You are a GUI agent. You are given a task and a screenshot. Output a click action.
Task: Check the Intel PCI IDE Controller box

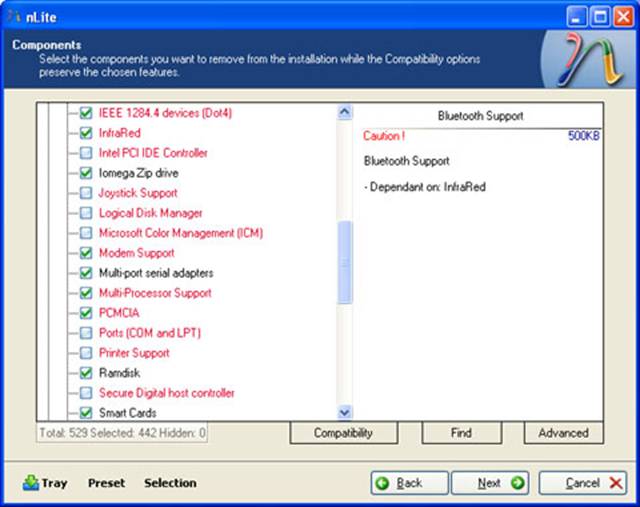[x=86, y=153]
